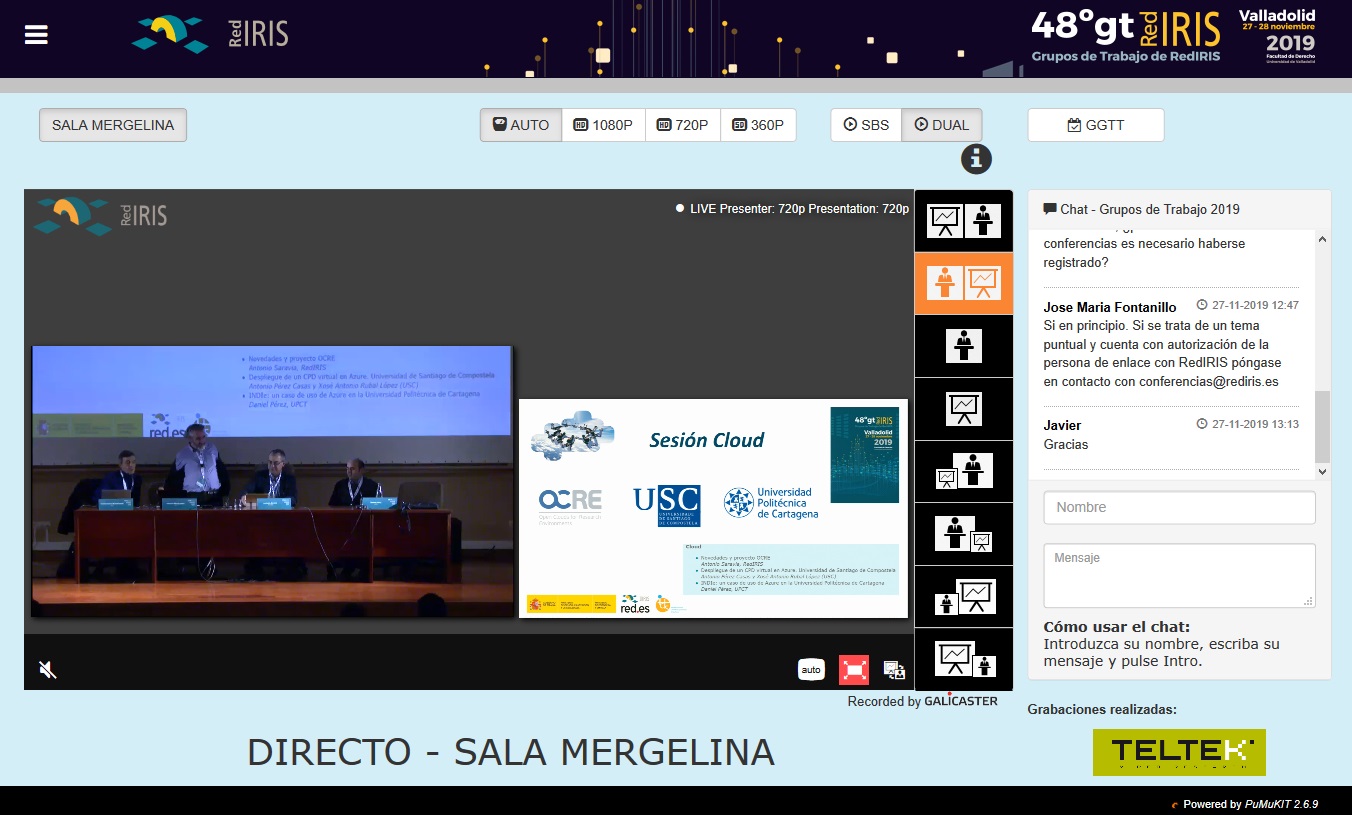Select the highlighted orange presenter-and-presentation layout
The height and width of the screenshot is (815, 1352).
[x=964, y=283]
